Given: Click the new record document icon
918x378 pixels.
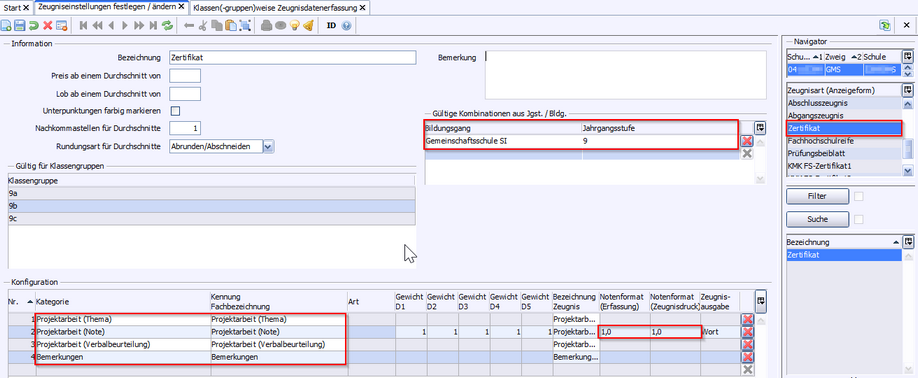Looking at the screenshot, I should coord(6,25).
